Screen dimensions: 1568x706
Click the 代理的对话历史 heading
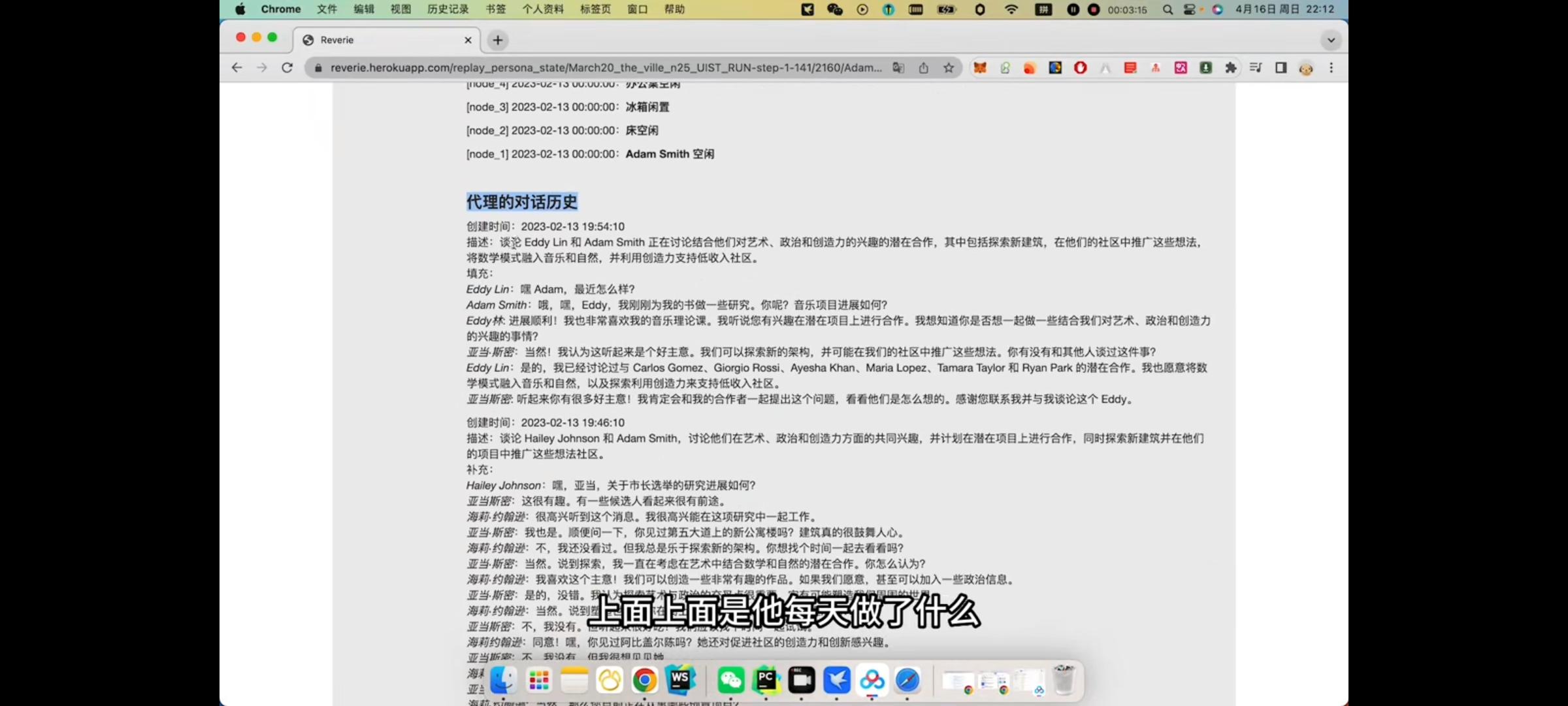point(522,202)
